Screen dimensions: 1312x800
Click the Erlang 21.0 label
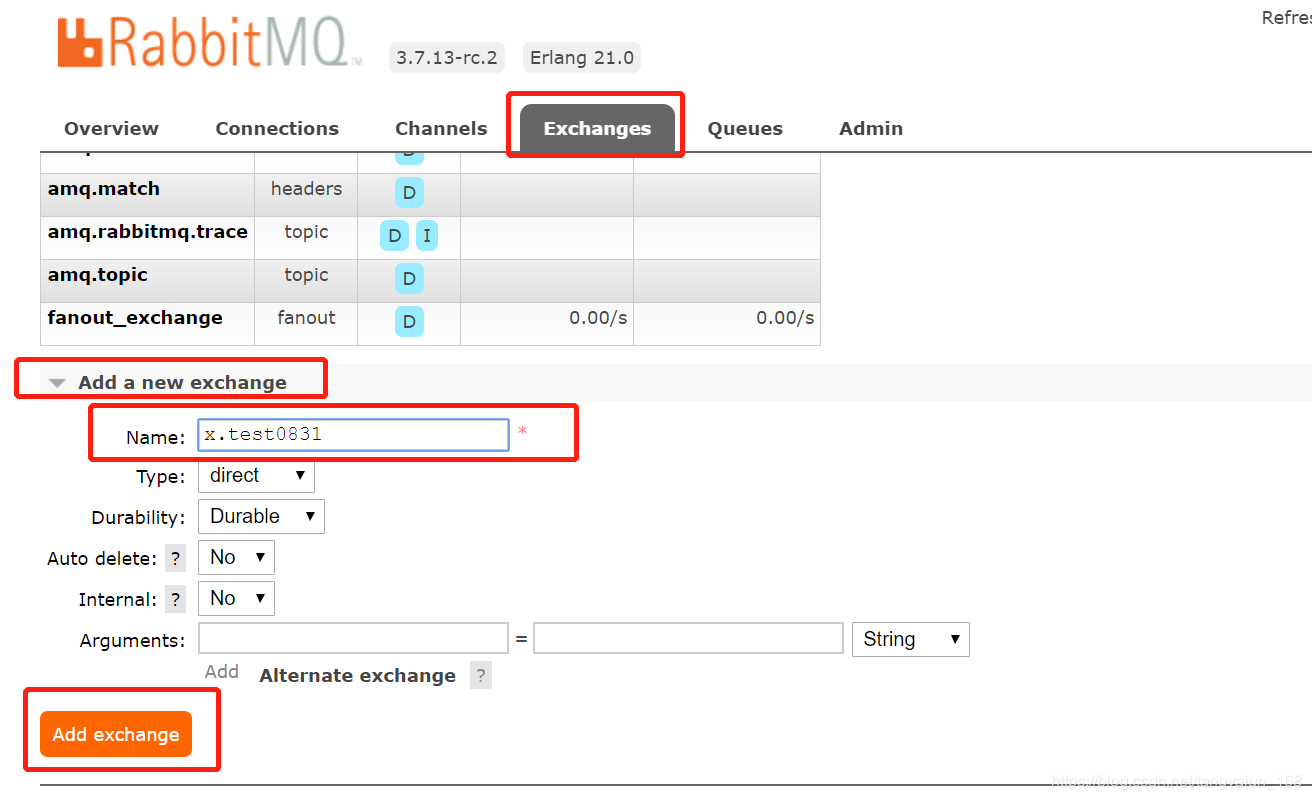tap(582, 58)
